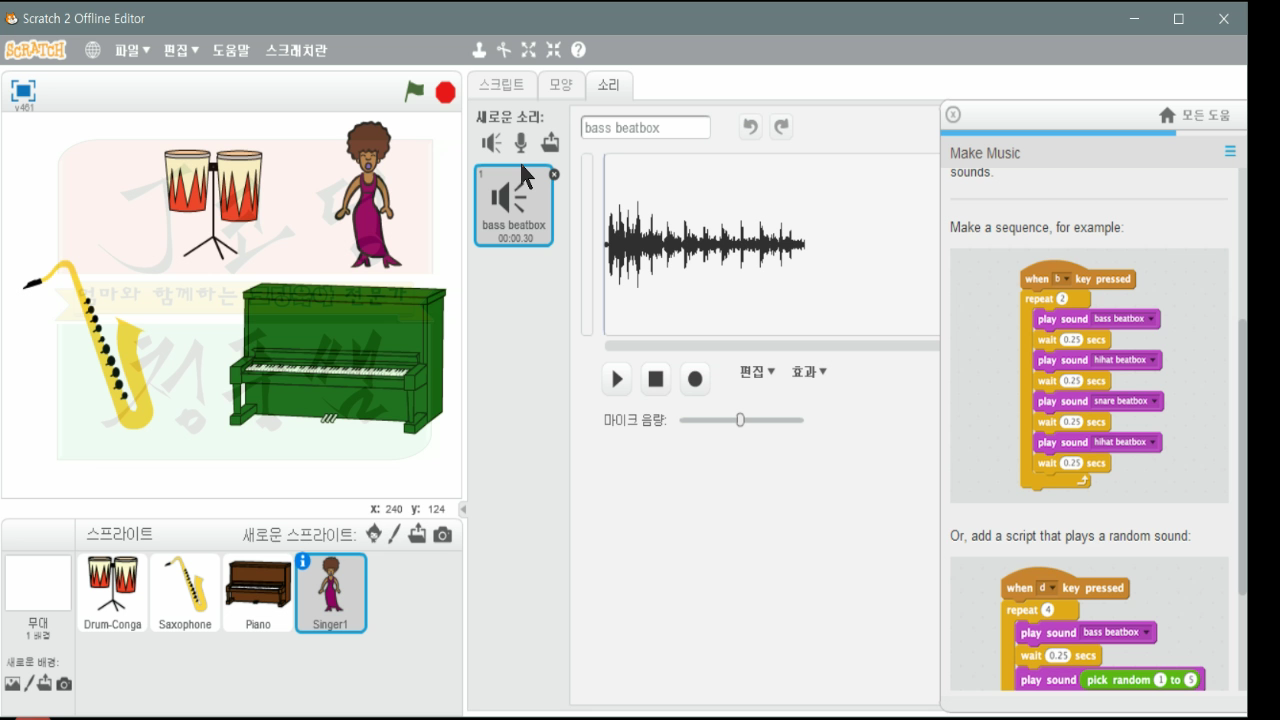Click the Make Music help title

985,153
